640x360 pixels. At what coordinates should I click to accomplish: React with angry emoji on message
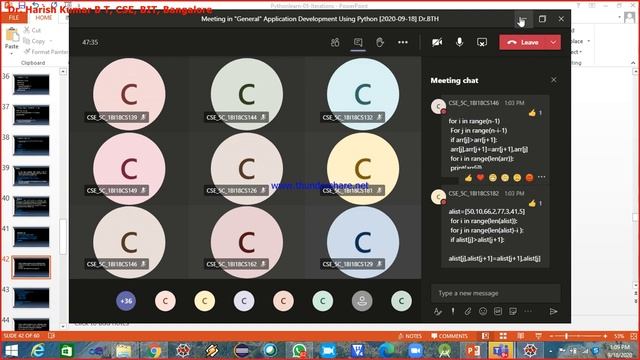[x=529, y=178]
